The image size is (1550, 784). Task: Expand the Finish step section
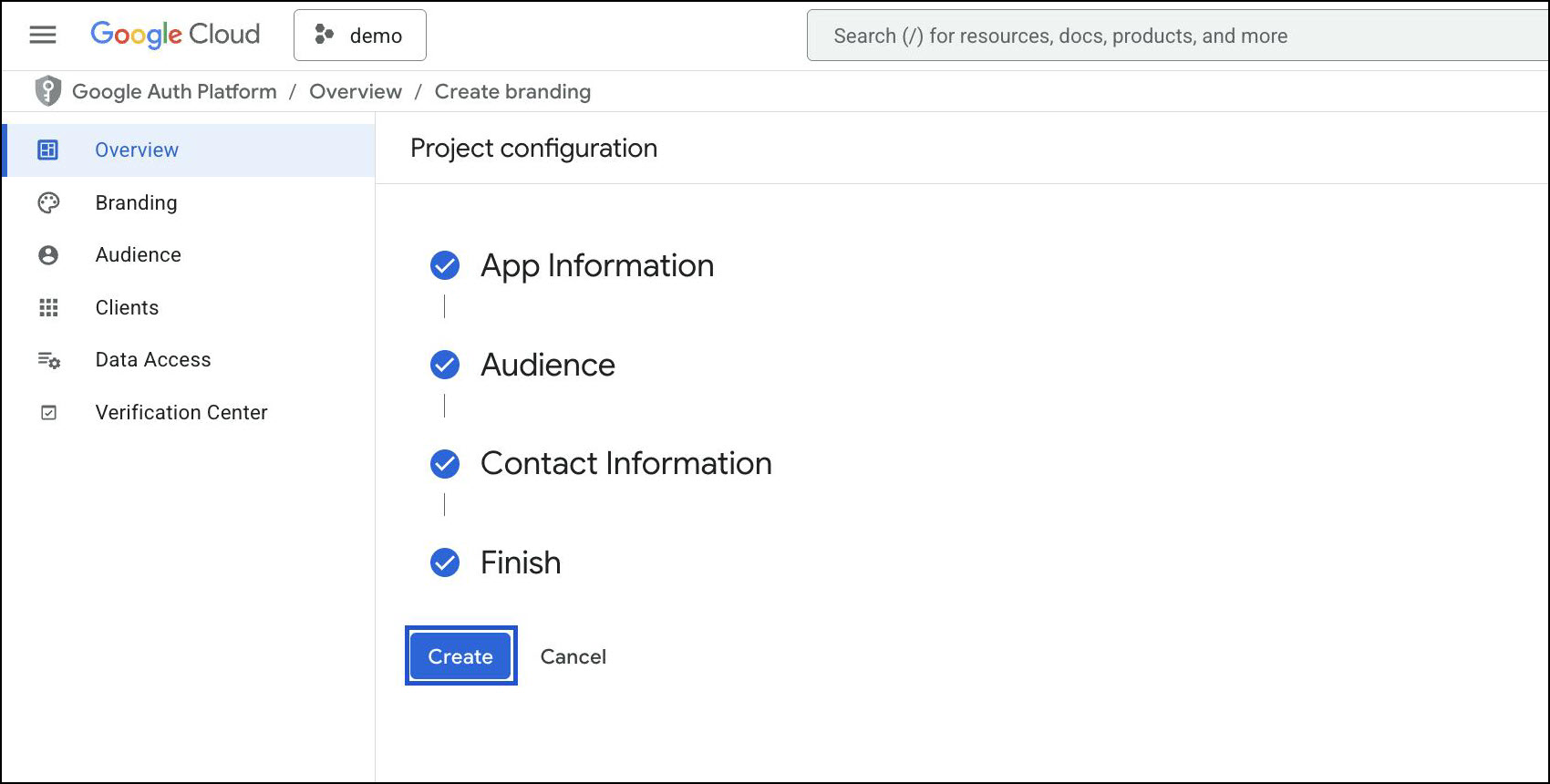coord(520,562)
